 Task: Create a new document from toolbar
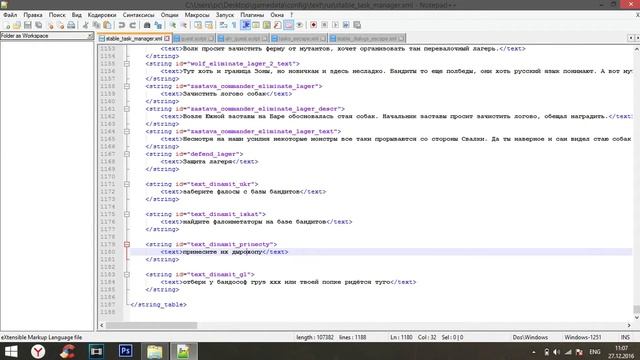(x=7, y=25)
